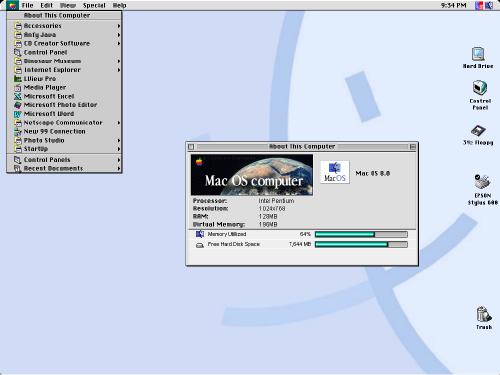Click the Microsoft Photo Editor icon
Screen dimensions: 500x375
(x=18, y=105)
